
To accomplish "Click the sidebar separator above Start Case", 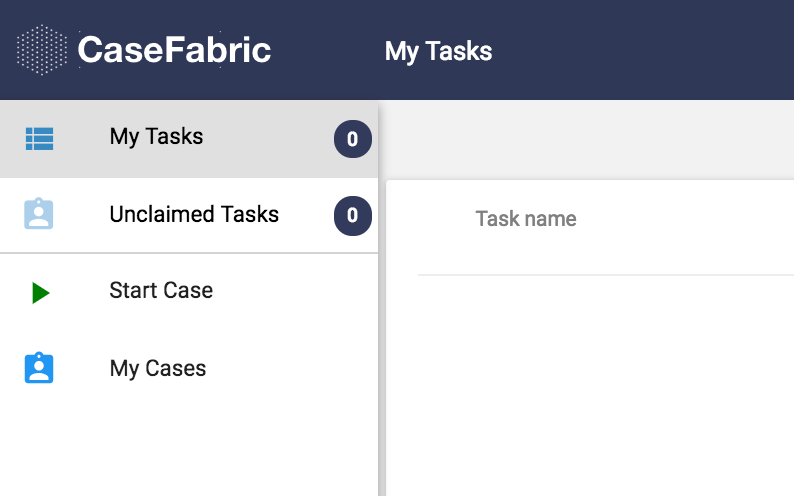I will click(x=189, y=253).
